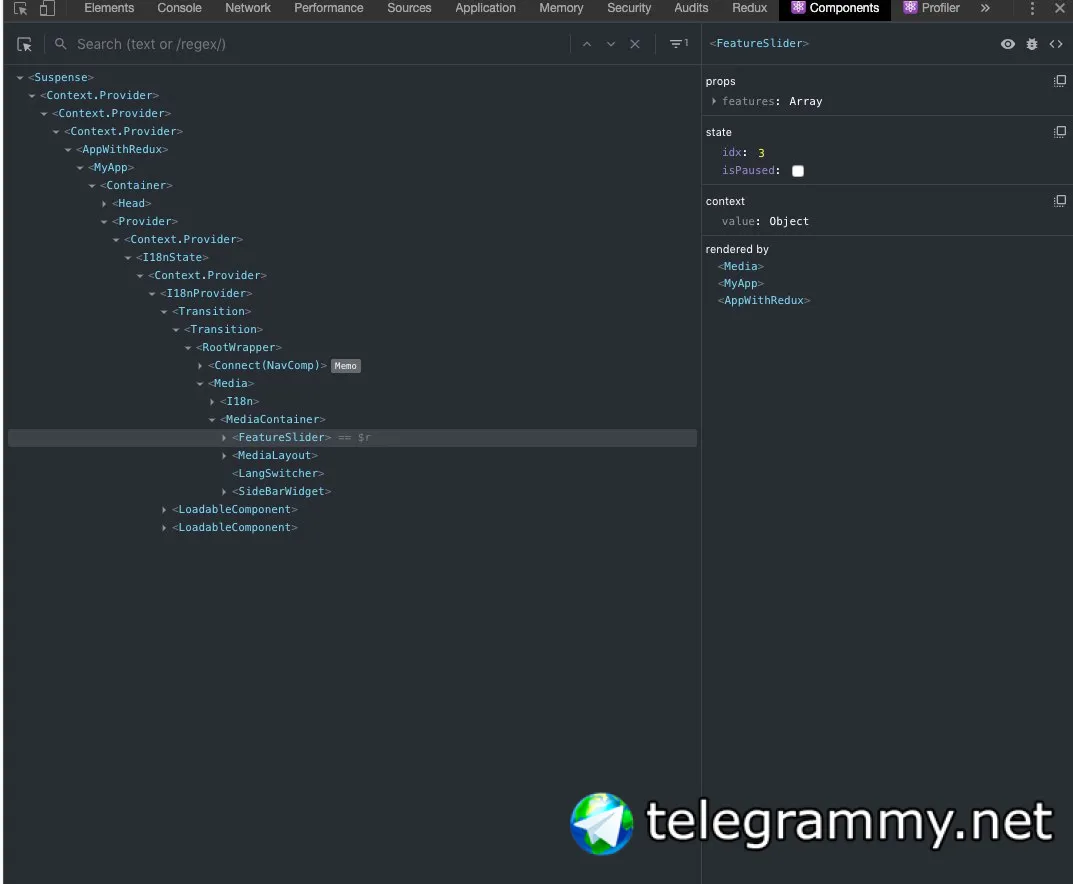Image resolution: width=1073 pixels, height=884 pixels.
Task: Collapse the MediaContainer node
Action: tap(212, 420)
